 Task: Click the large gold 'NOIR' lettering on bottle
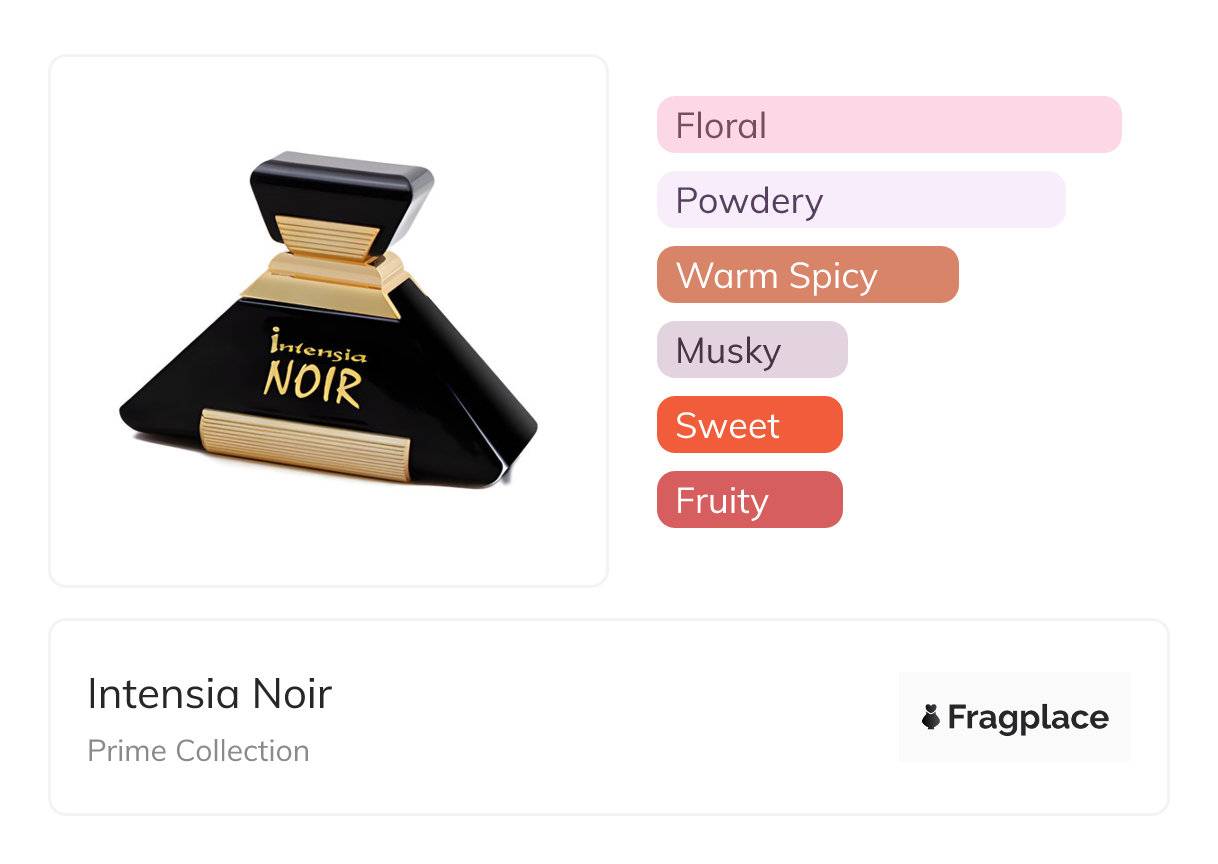(311, 385)
